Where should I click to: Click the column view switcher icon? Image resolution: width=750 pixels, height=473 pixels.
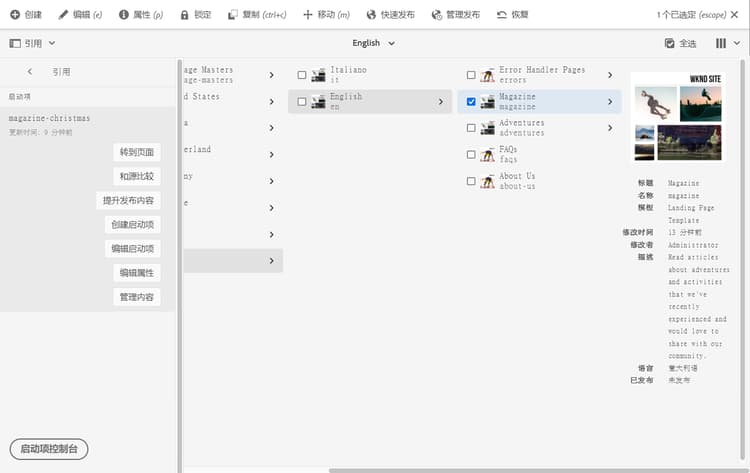pos(721,44)
